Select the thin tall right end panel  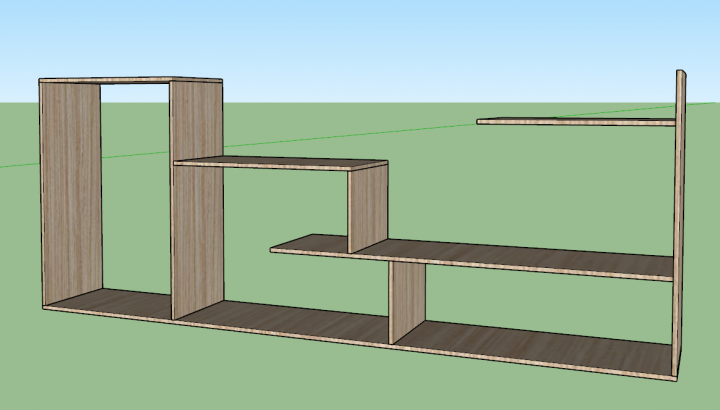coord(680,225)
